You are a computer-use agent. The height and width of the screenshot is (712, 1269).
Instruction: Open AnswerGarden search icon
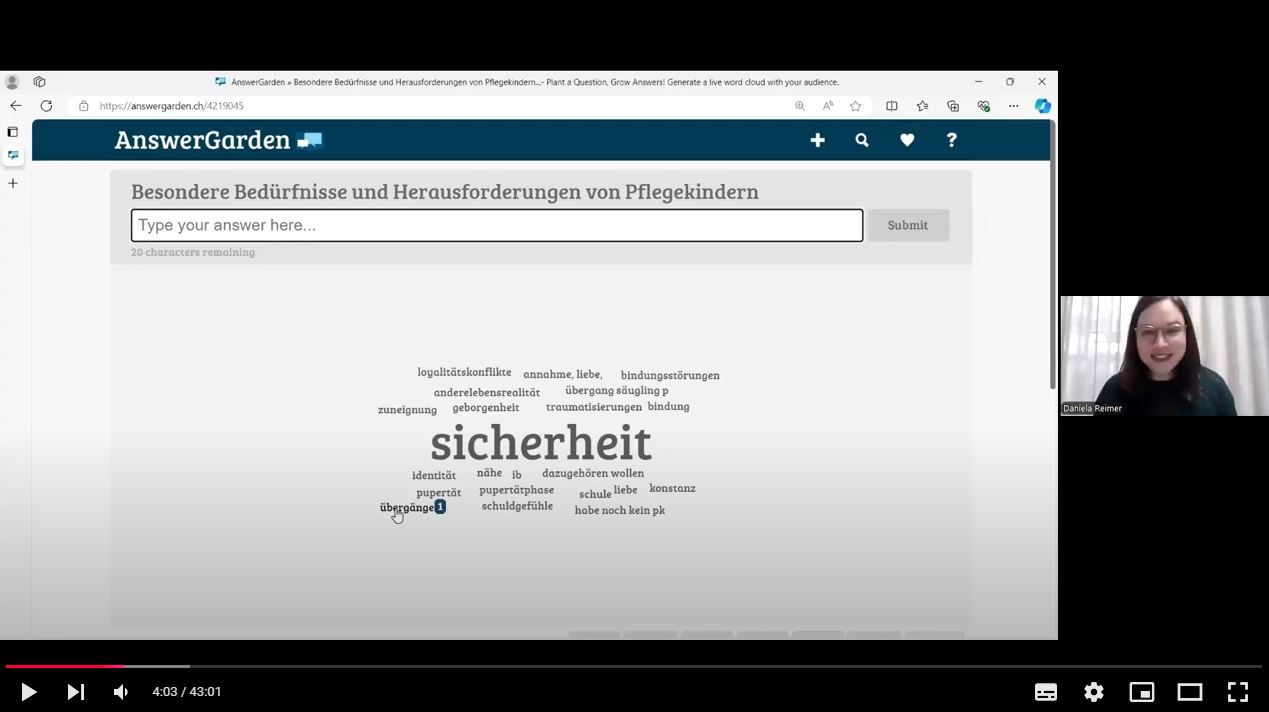tap(862, 141)
